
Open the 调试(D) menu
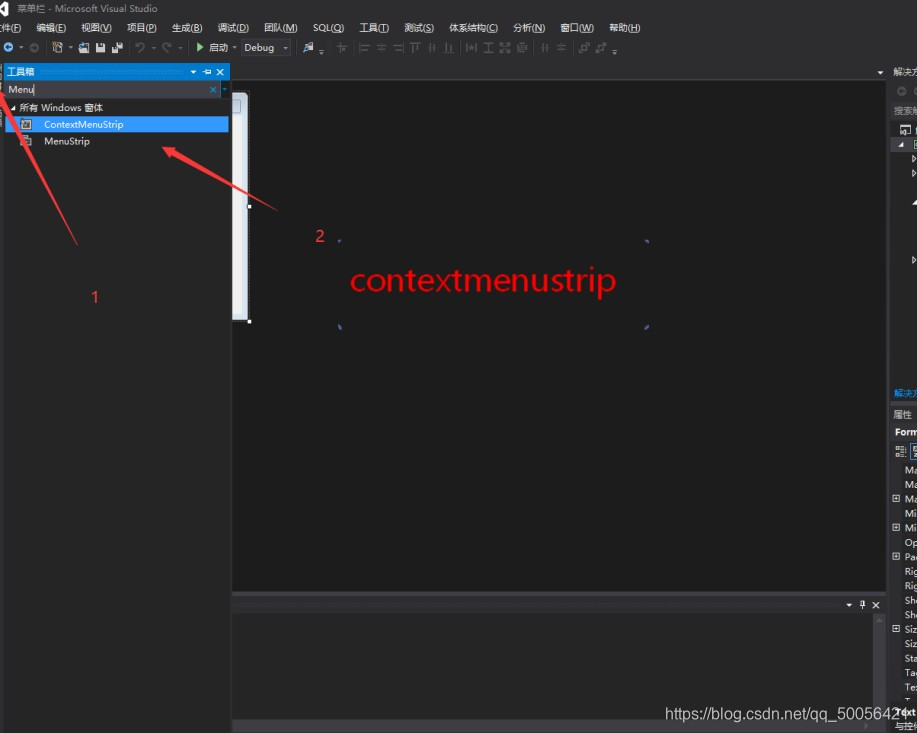[233, 27]
